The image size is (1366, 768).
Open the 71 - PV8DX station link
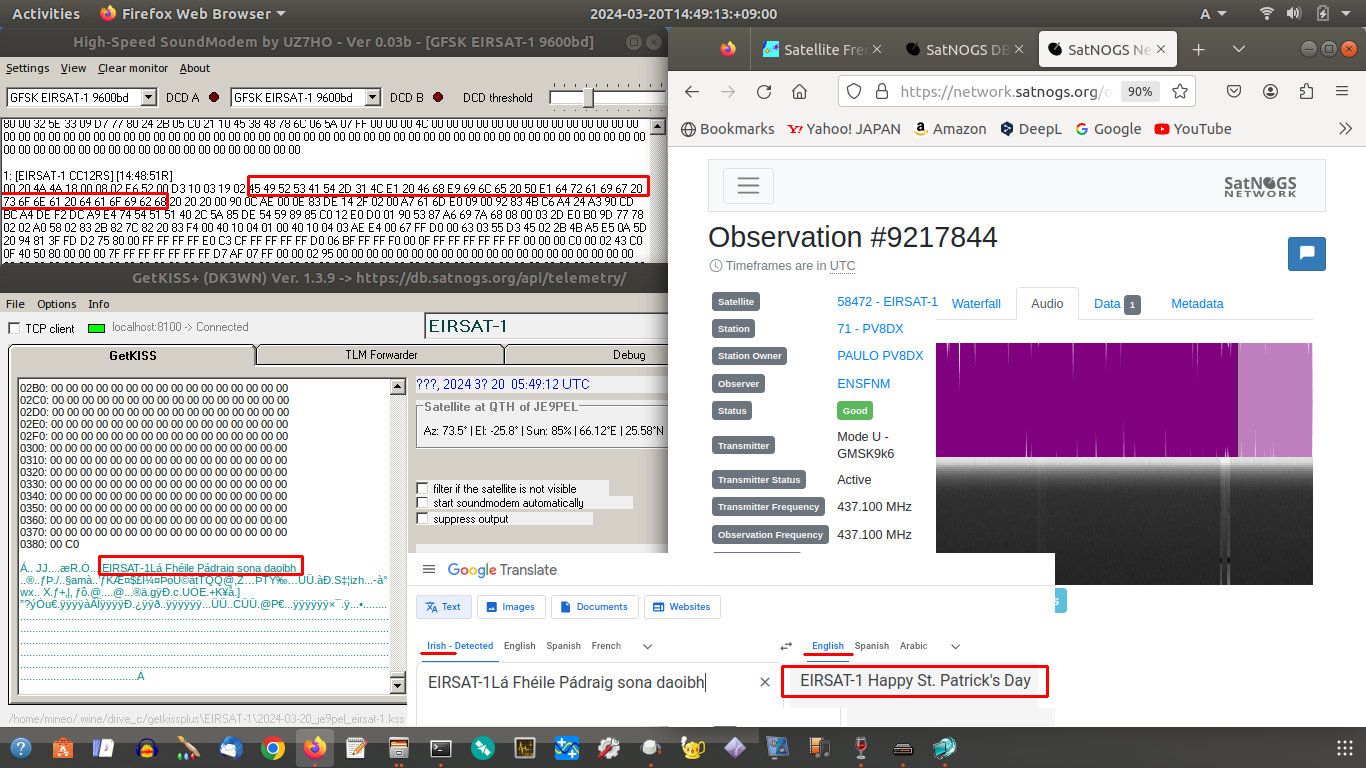(870, 328)
